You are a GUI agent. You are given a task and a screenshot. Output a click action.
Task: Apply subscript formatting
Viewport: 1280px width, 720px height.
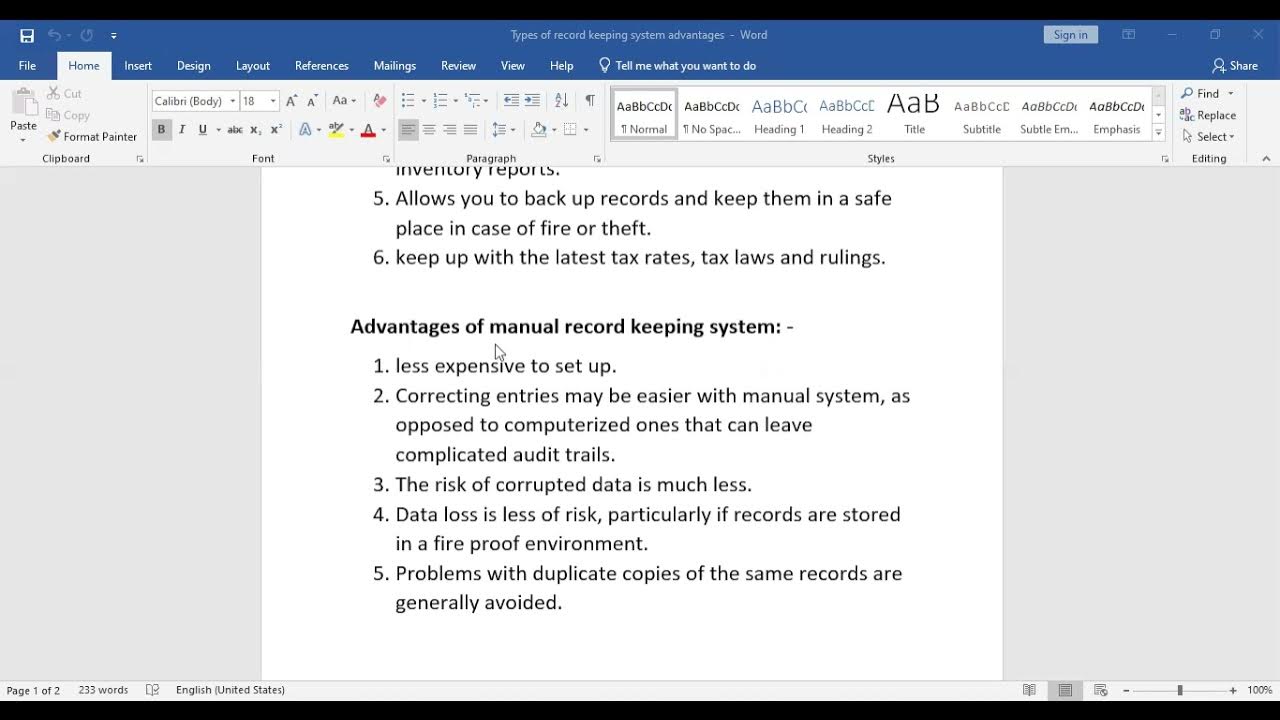[x=255, y=130]
